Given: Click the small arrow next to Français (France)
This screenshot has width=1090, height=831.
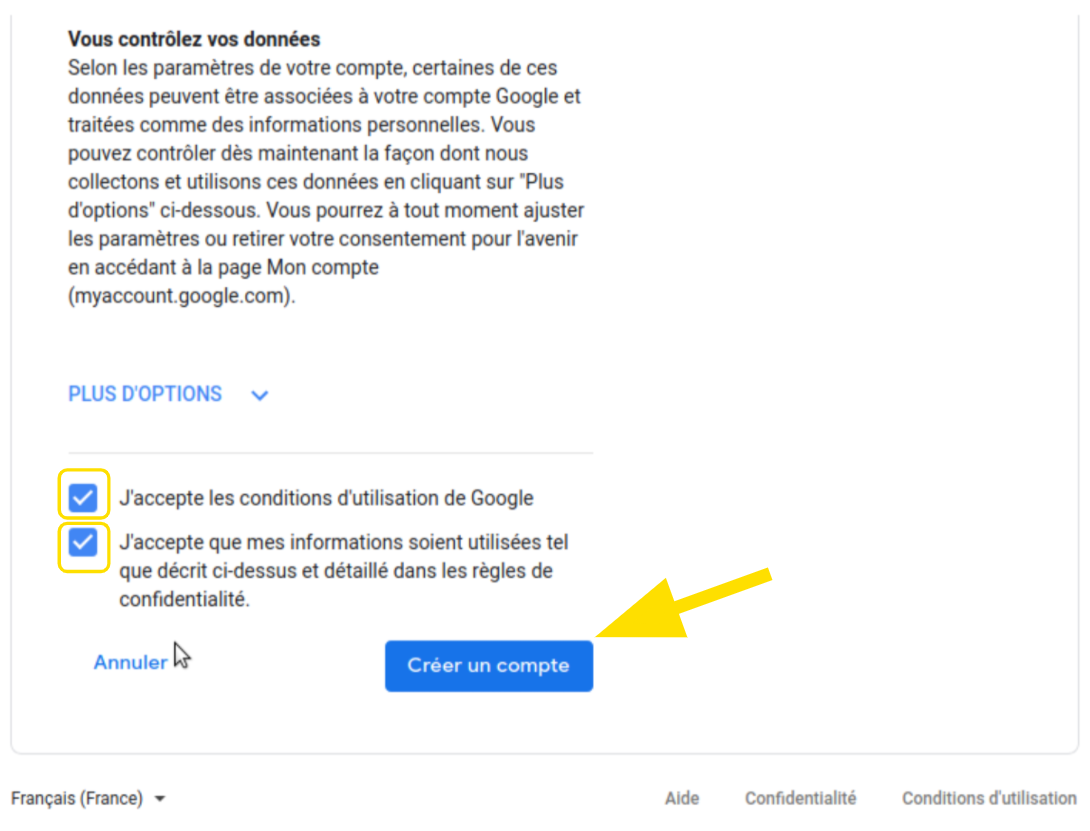Looking at the screenshot, I should coord(160,799).
